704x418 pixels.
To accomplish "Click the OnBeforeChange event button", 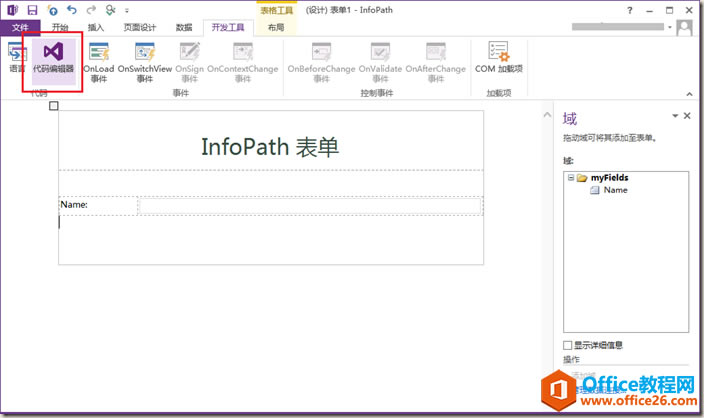I will coord(321,62).
